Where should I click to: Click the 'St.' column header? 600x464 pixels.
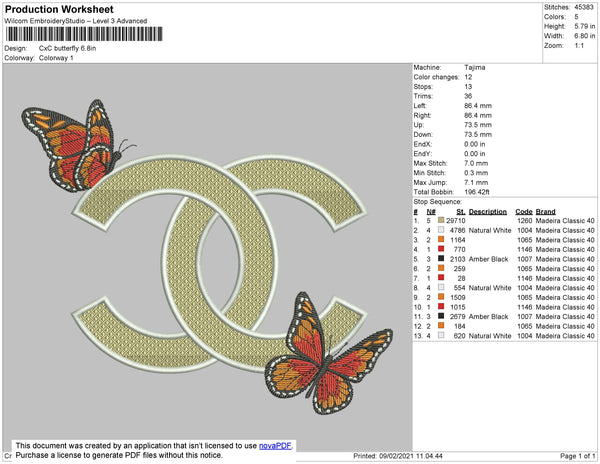coord(461,212)
